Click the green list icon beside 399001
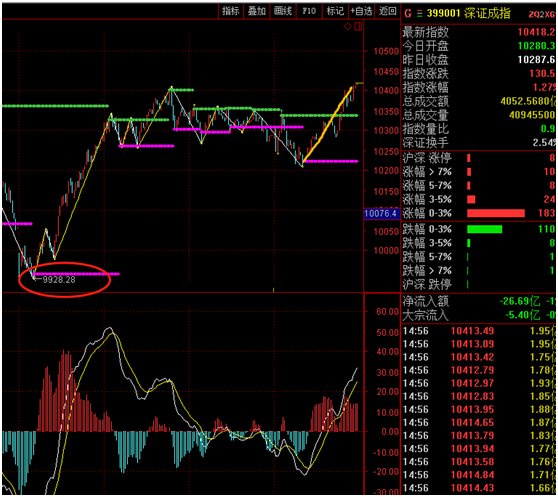 419,14
